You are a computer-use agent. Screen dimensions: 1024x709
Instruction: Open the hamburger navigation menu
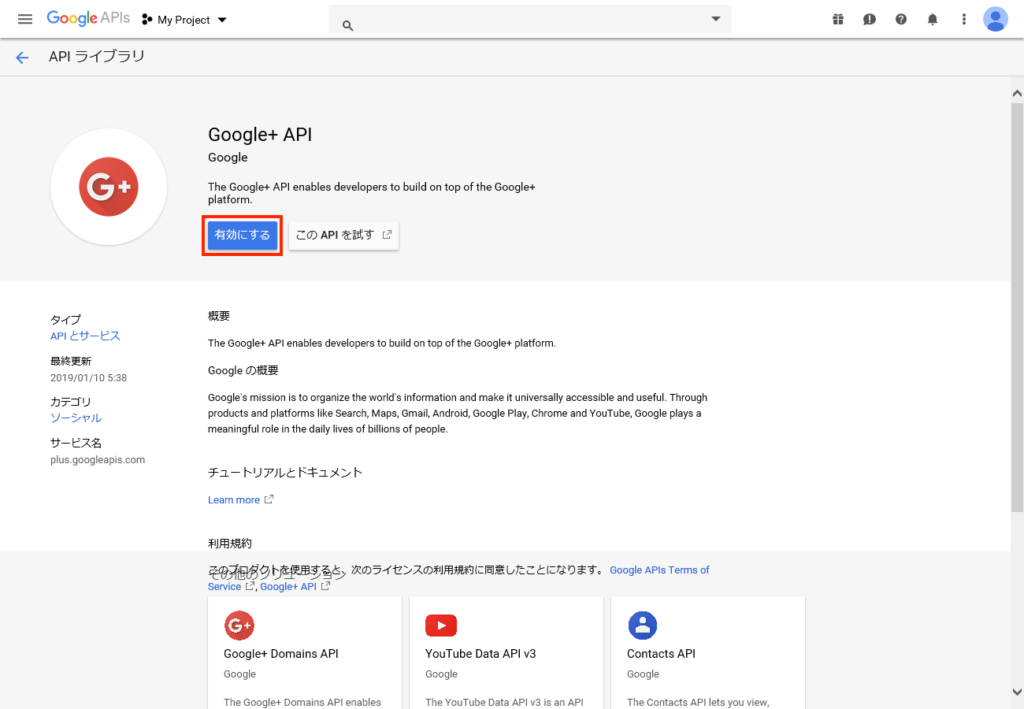click(x=25, y=19)
